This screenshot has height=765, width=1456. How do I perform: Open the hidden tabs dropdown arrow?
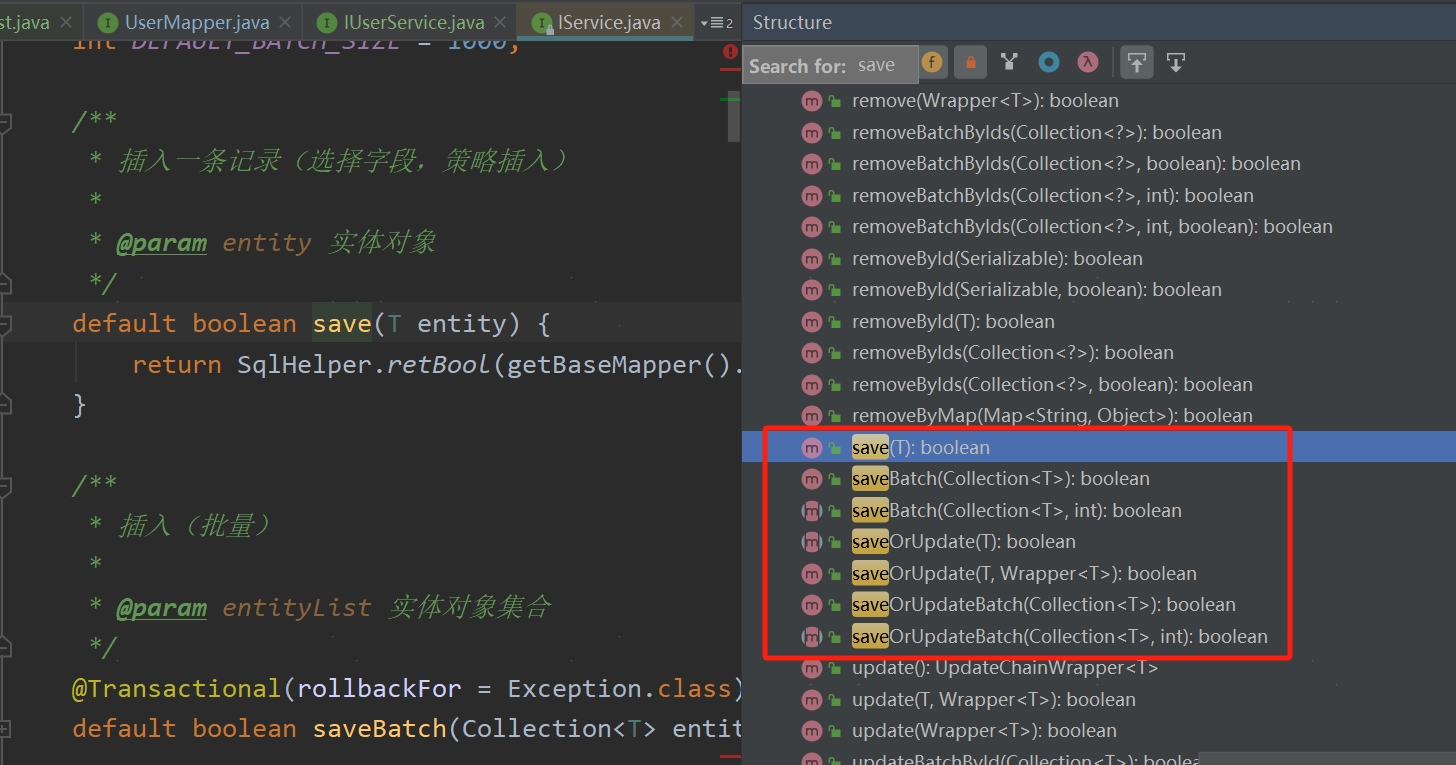(x=705, y=22)
